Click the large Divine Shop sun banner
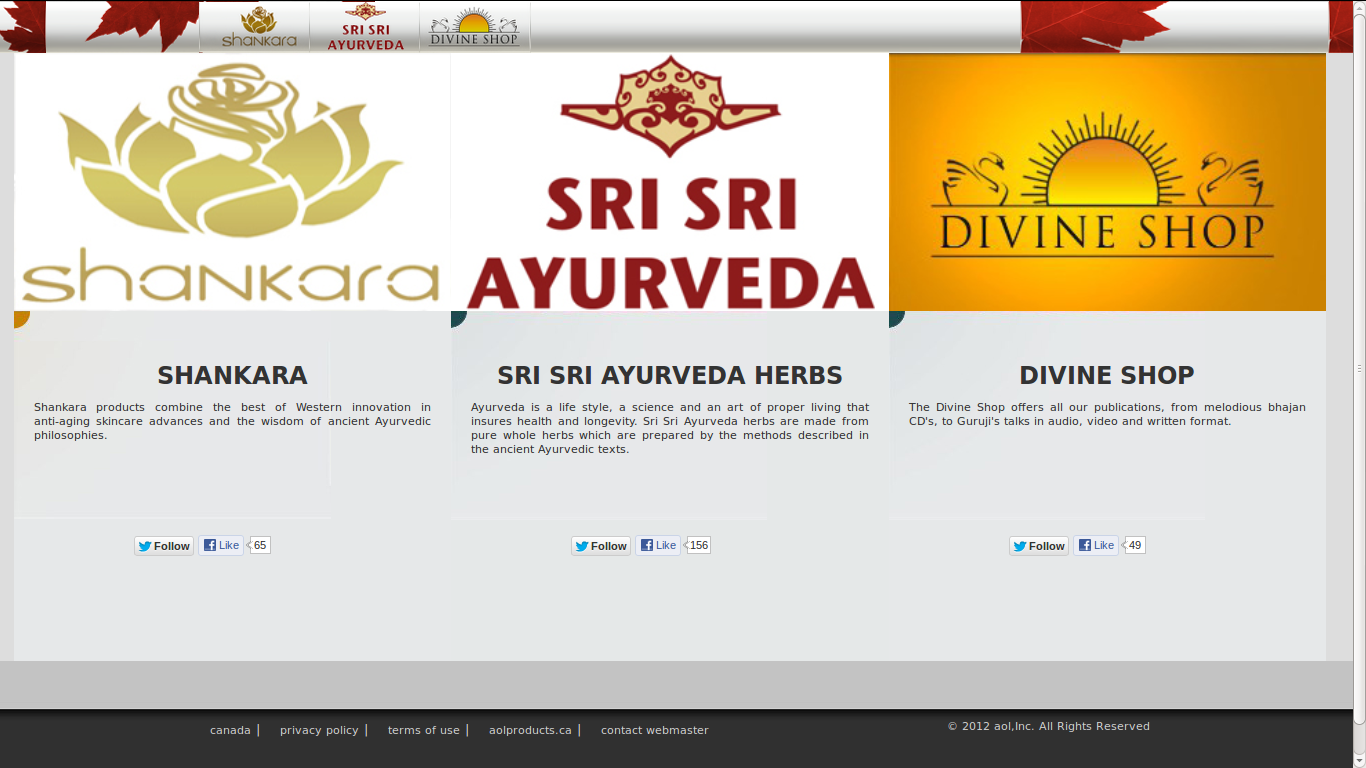The image size is (1366, 768). pos(1107,182)
